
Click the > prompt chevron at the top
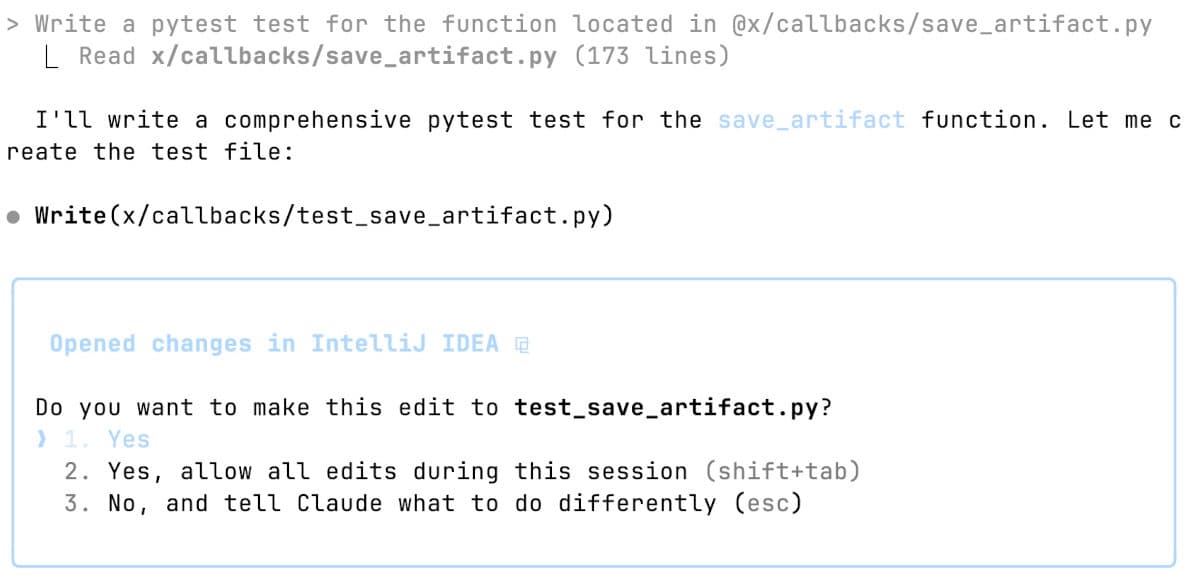point(11,22)
